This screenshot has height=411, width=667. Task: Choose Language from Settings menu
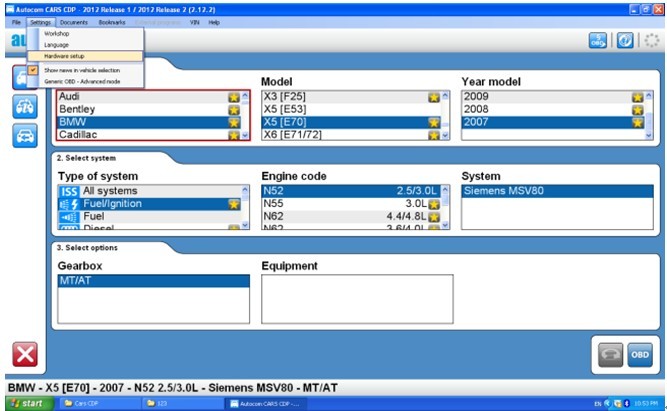tap(85, 45)
